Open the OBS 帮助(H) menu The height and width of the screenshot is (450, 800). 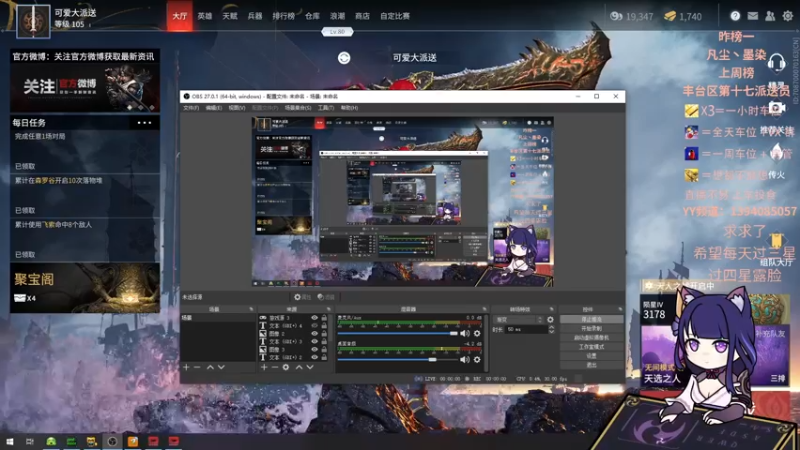(349, 108)
